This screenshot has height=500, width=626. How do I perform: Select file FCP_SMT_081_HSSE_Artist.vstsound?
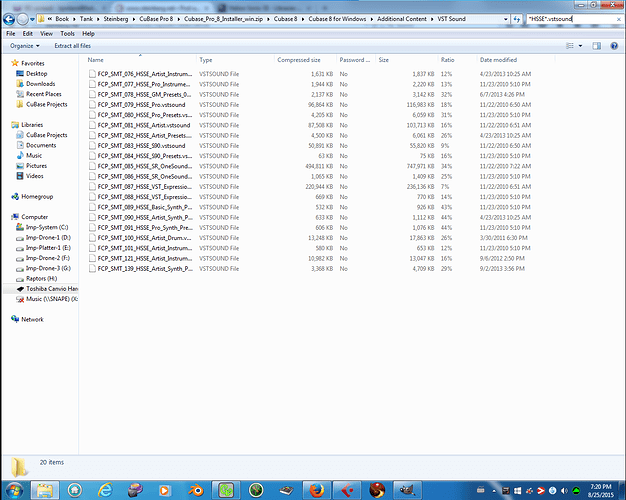coord(144,125)
